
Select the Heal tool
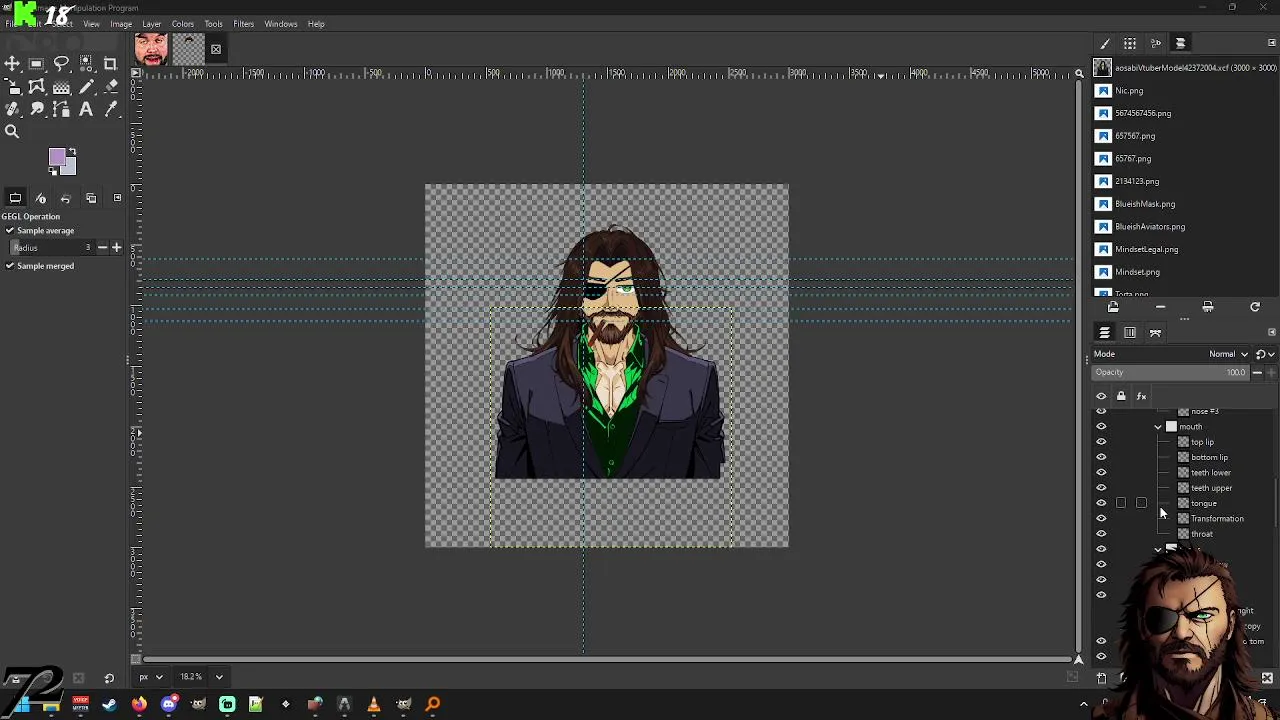(x=12, y=110)
